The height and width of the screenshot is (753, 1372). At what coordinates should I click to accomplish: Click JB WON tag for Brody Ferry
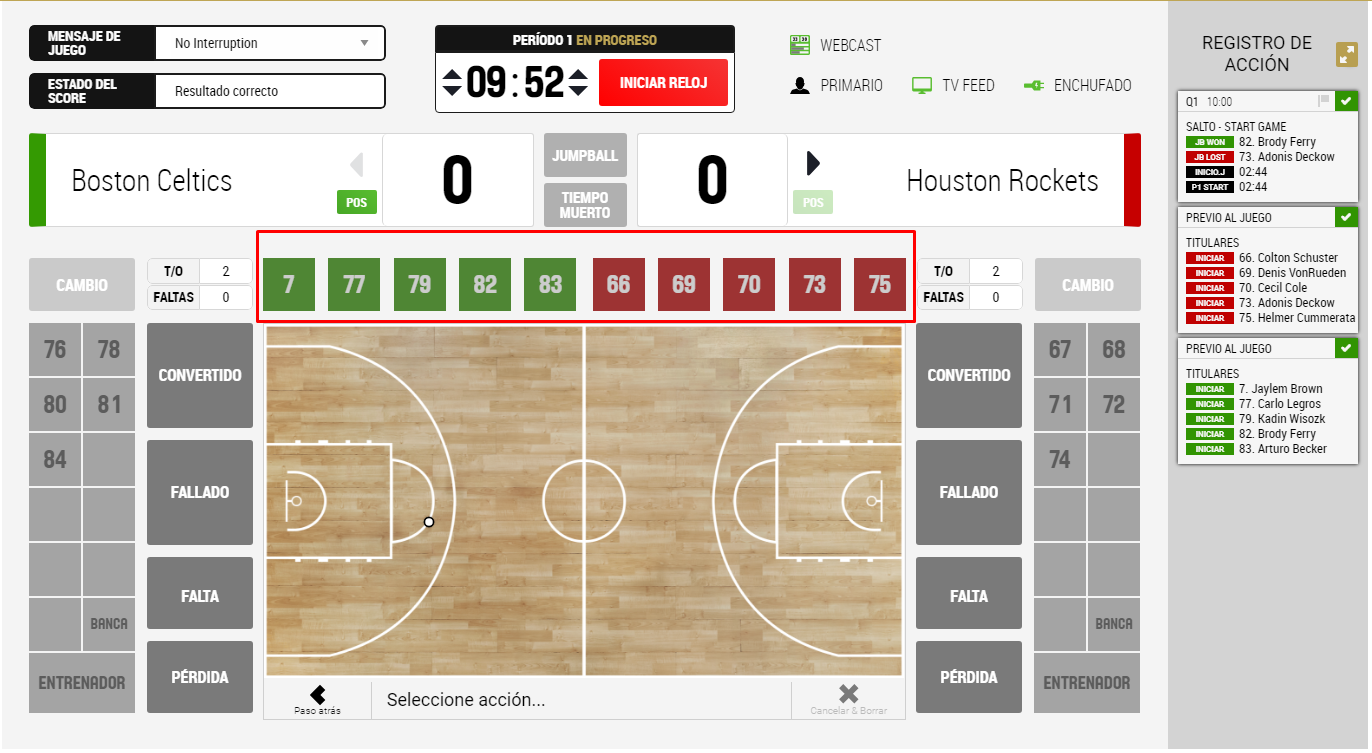coord(1210,142)
